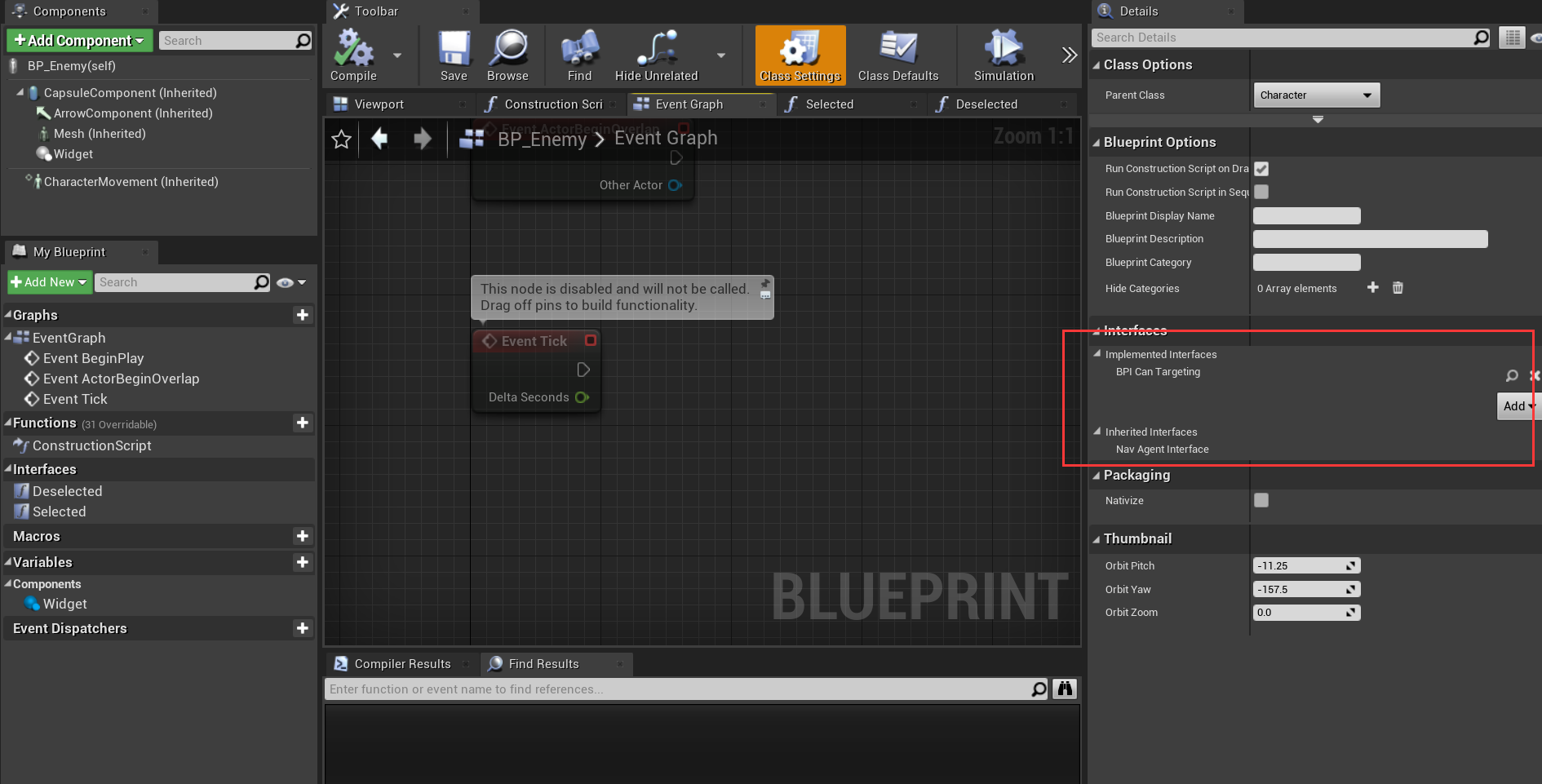Image resolution: width=1542 pixels, height=784 pixels.
Task: Adjust Orbit Pitch value field
Action: point(1306,565)
